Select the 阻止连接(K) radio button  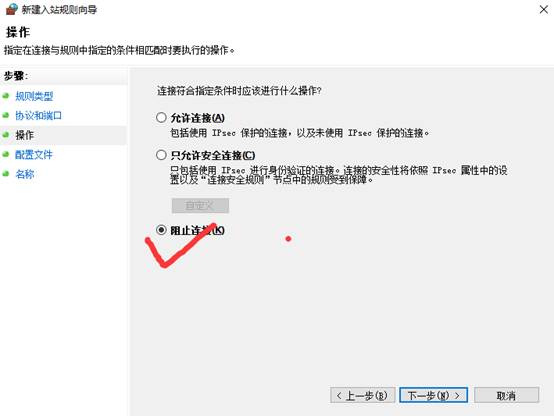pyautogui.click(x=161, y=230)
